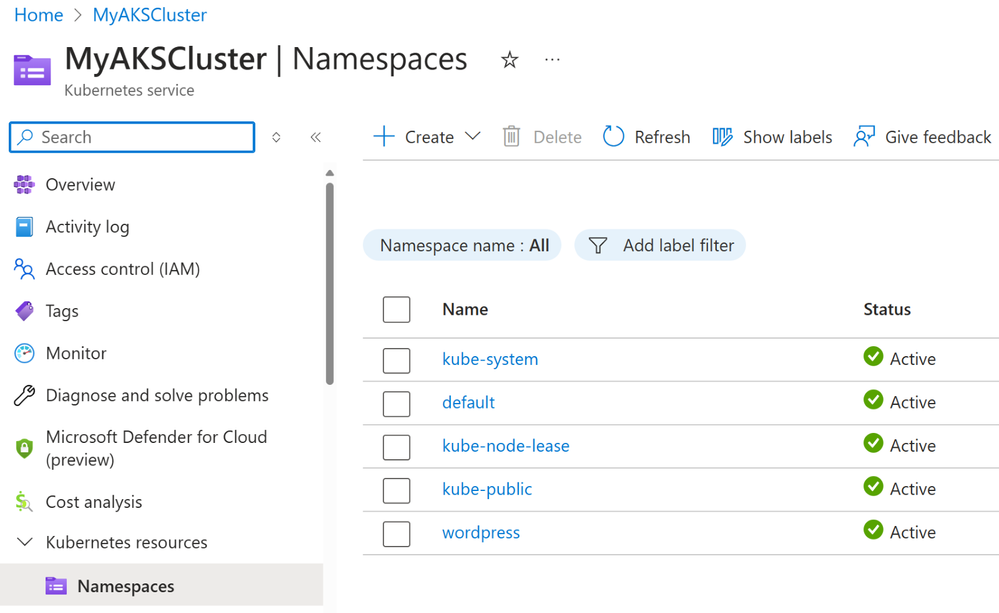Focus the sidebar Search input field

132,137
